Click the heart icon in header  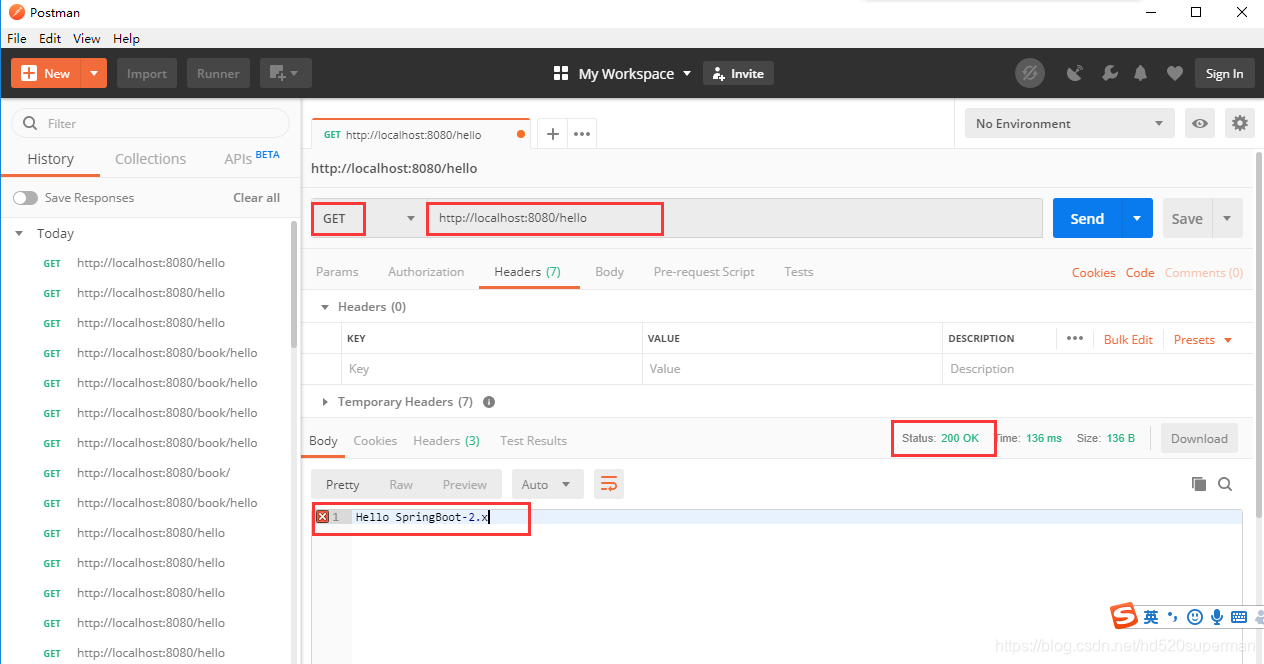(1175, 73)
